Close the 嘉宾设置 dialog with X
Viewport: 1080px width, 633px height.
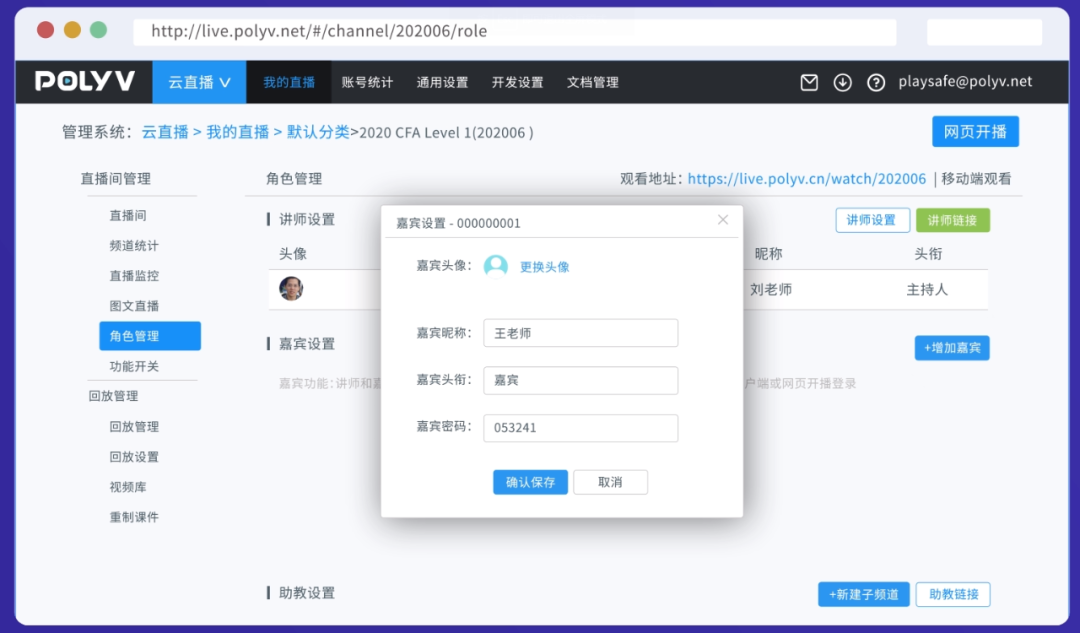(723, 220)
